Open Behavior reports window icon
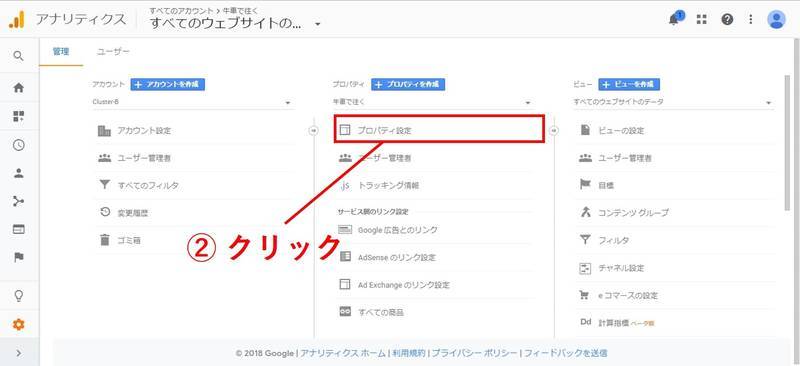The width and height of the screenshot is (800, 366). [x=18, y=229]
